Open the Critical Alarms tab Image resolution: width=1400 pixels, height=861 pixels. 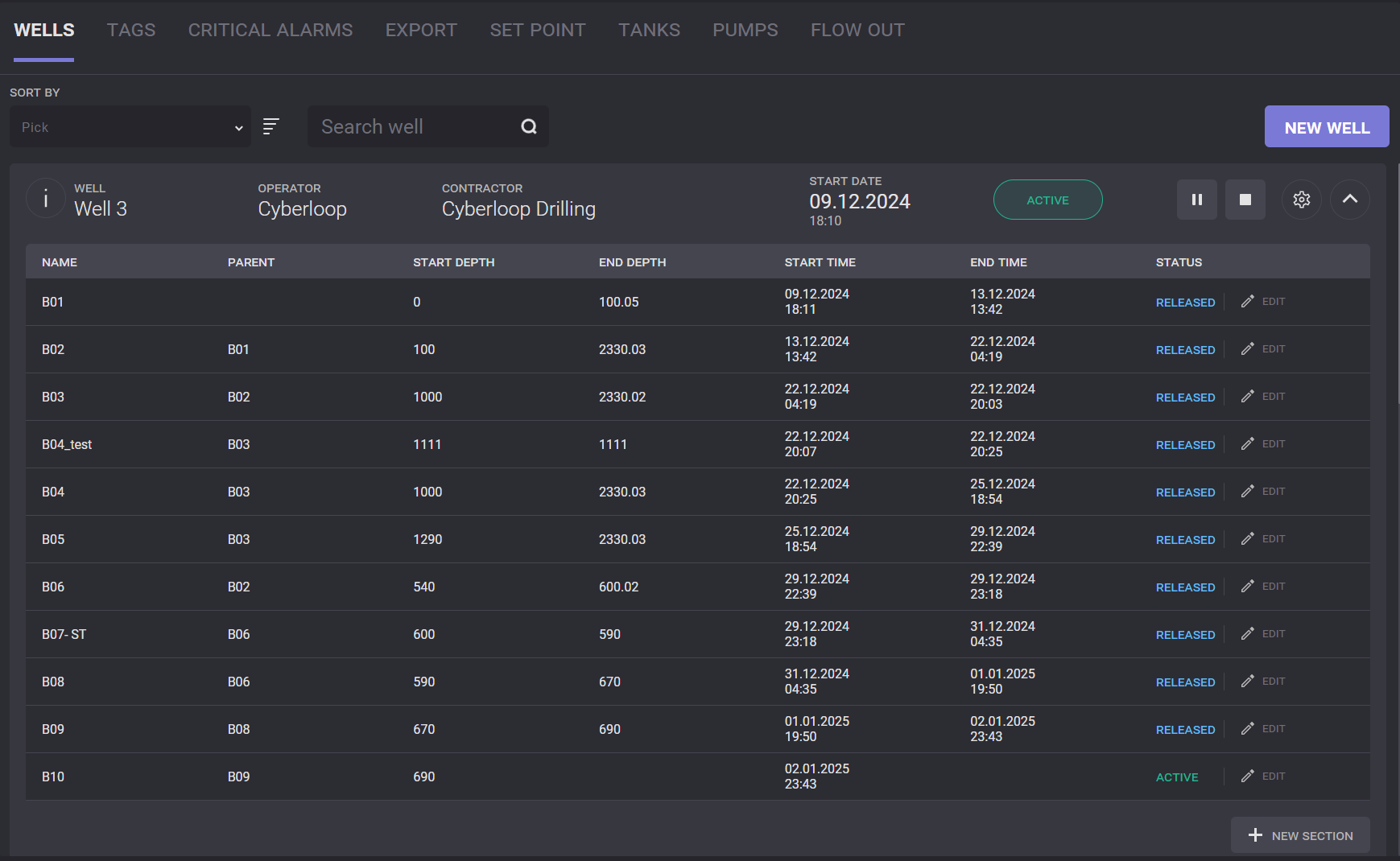point(271,31)
